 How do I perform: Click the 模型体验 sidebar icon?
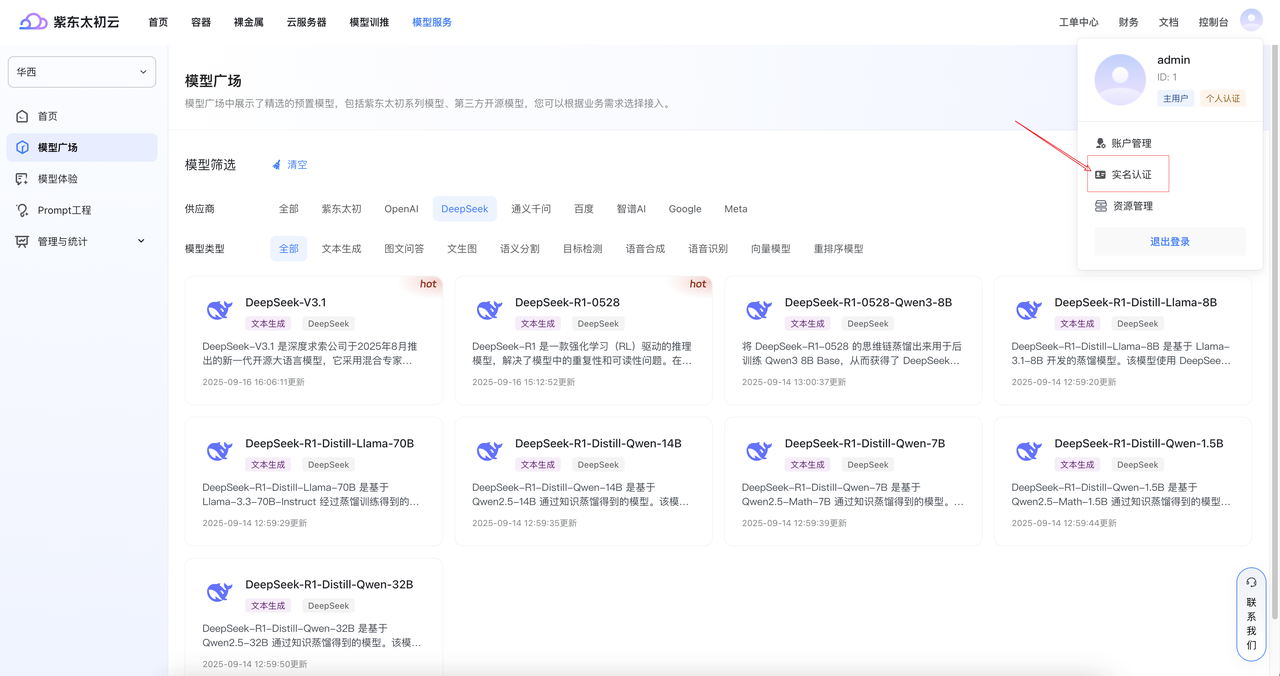point(22,179)
